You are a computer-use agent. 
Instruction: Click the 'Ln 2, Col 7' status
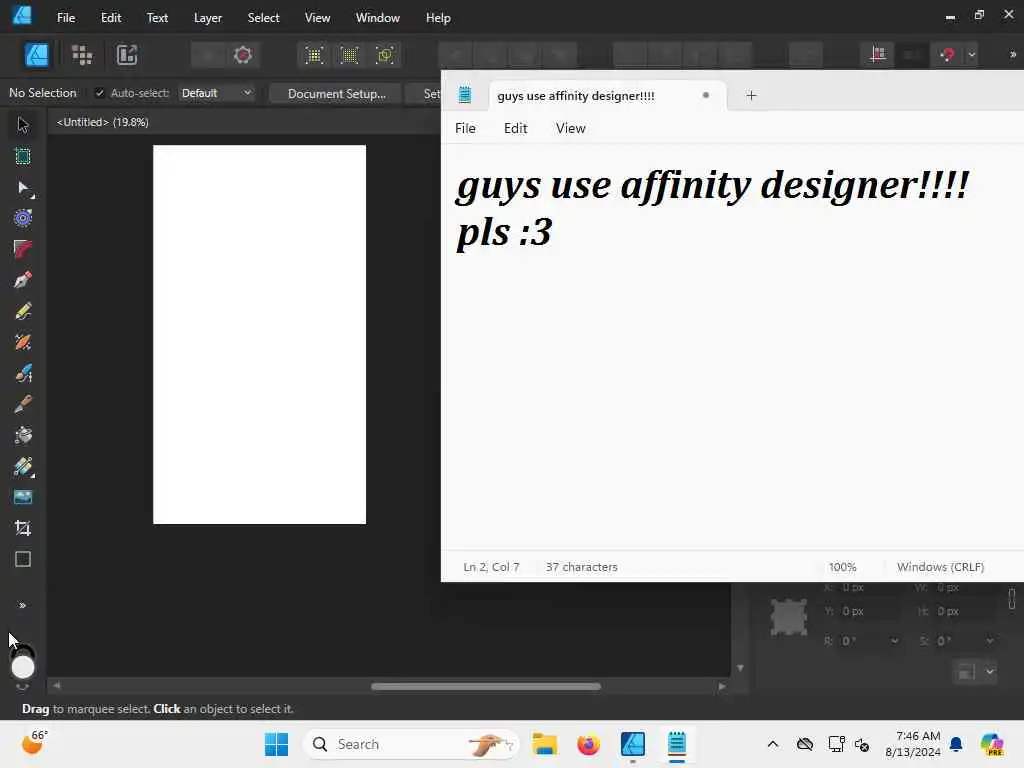[491, 567]
